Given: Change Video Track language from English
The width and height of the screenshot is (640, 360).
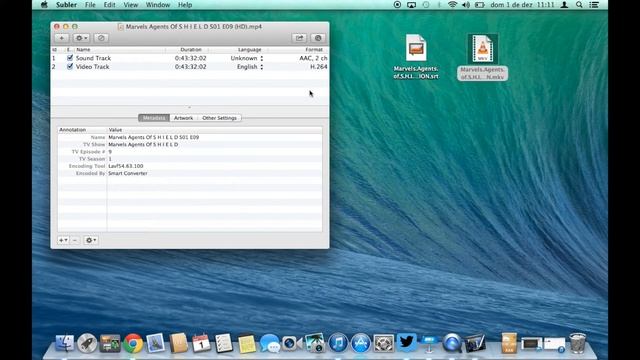Looking at the screenshot, I should (250, 67).
